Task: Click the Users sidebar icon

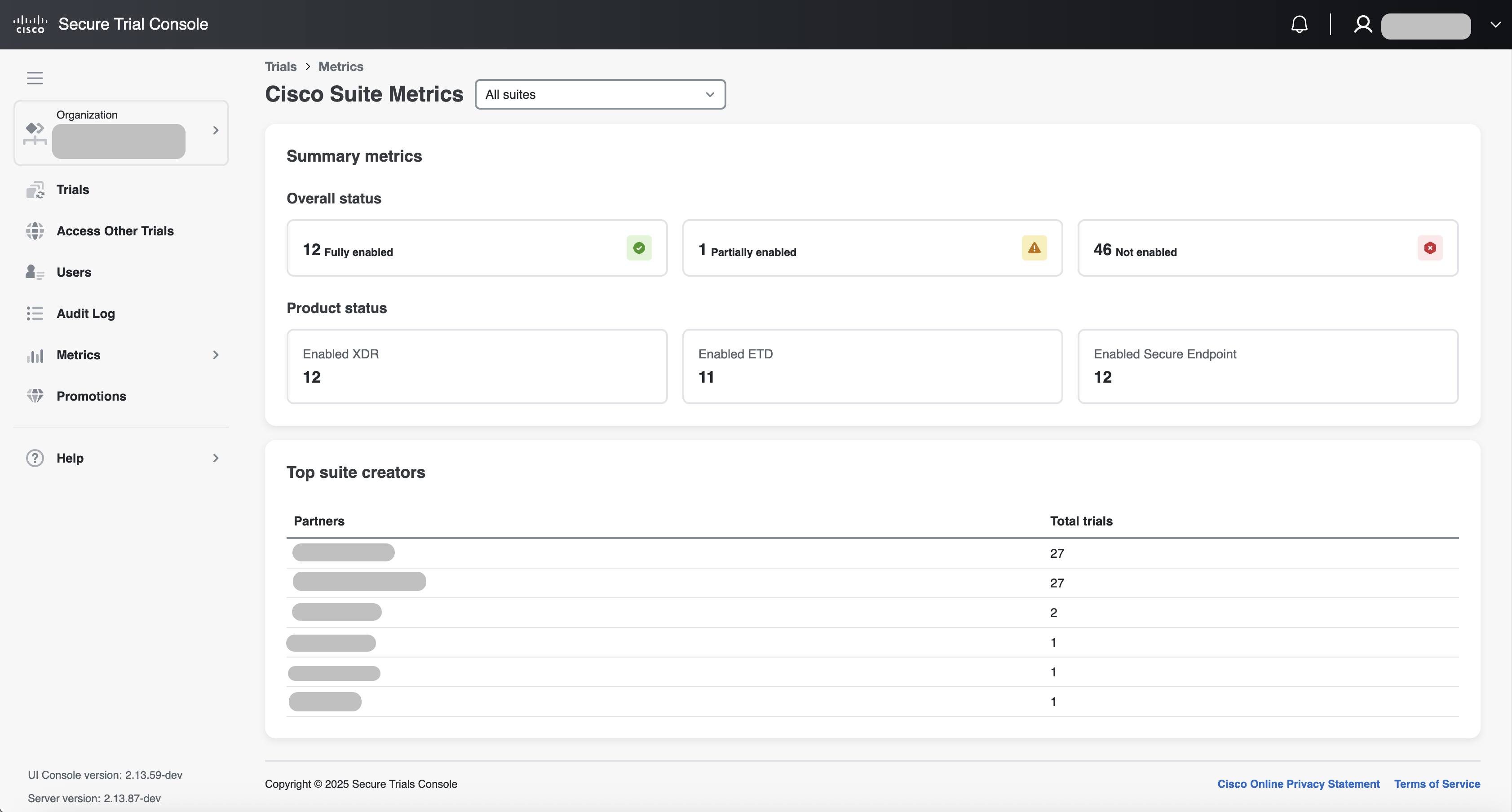Action: point(35,272)
